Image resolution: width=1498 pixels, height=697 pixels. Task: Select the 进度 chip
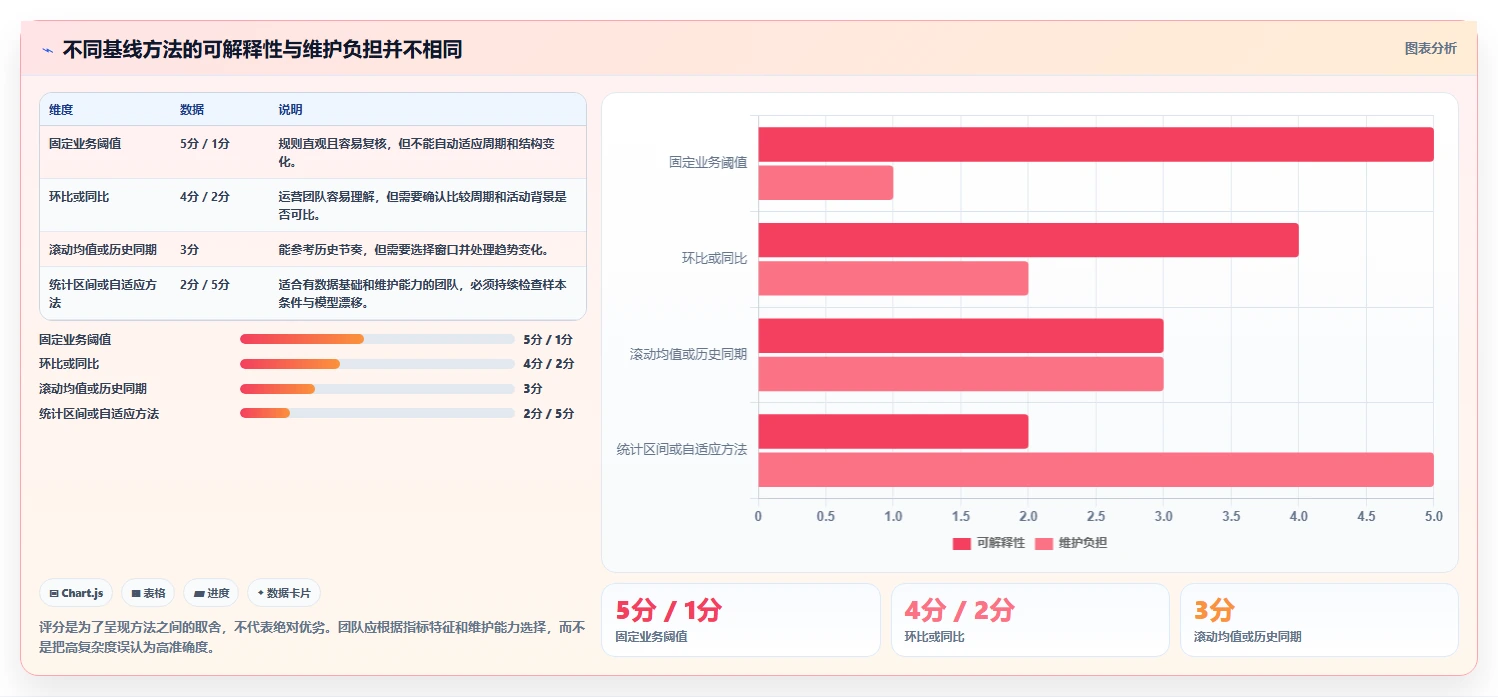[211, 593]
